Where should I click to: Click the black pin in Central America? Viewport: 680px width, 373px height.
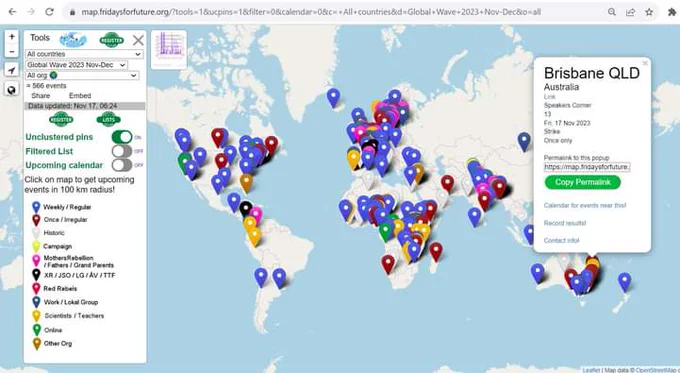coord(246,210)
